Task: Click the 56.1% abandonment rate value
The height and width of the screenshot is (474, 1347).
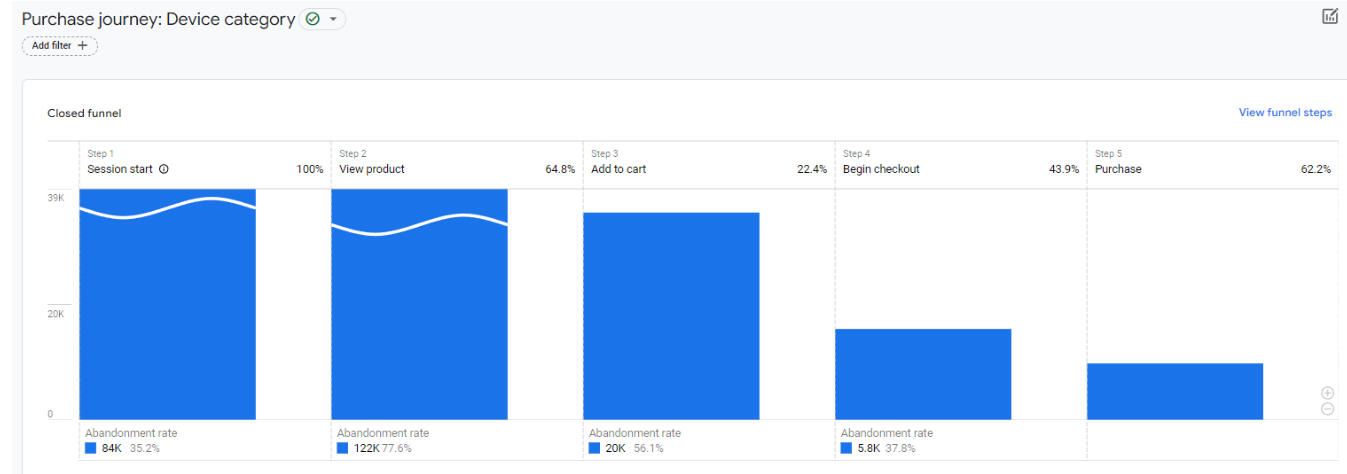Action: 648,448
